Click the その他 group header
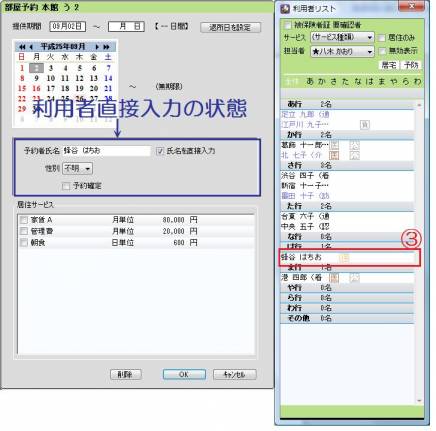The width and height of the screenshot is (436, 431). (347, 318)
